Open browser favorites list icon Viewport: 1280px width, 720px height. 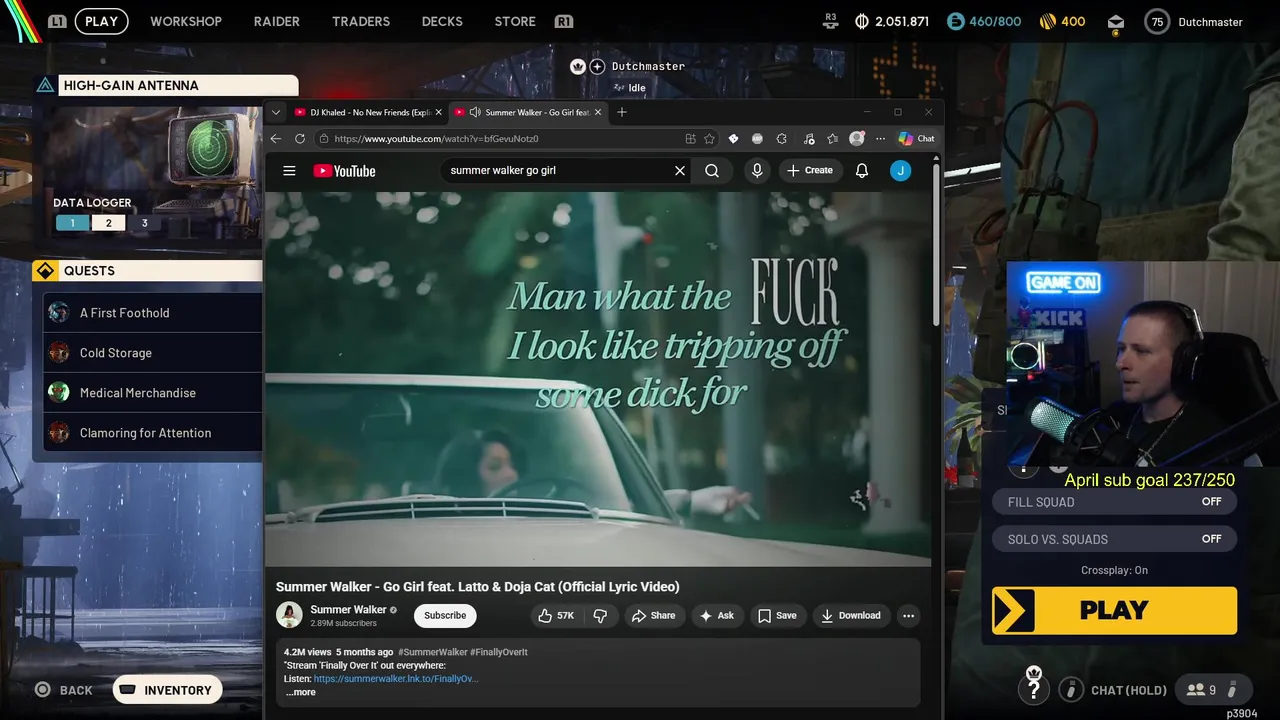(x=832, y=139)
